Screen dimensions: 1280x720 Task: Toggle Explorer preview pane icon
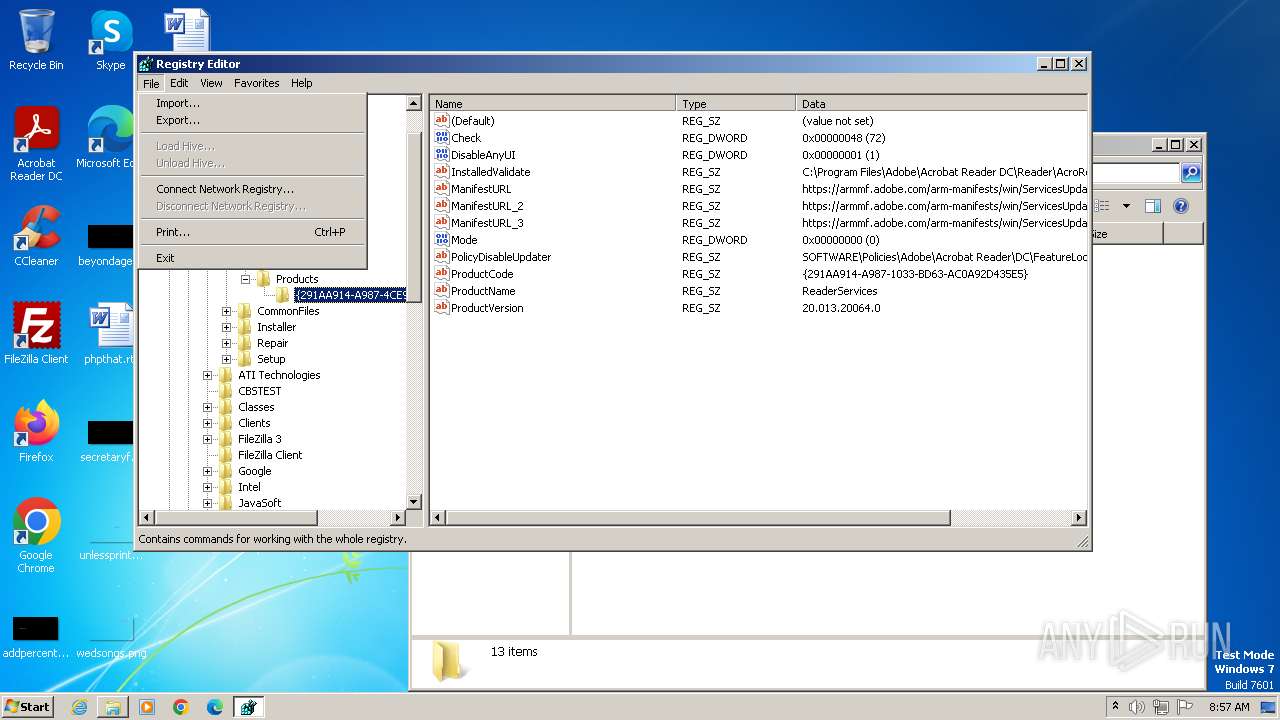coord(1152,206)
